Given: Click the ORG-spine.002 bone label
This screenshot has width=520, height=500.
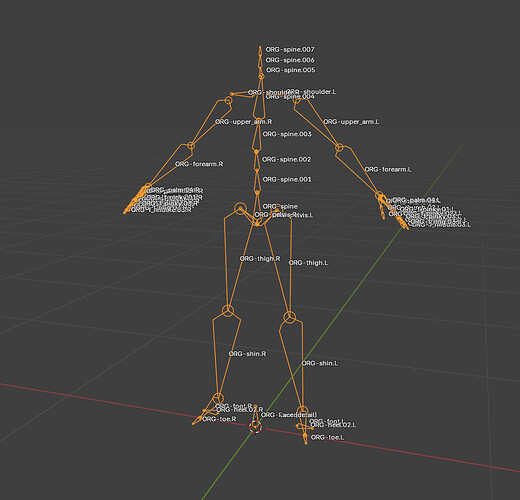Looking at the screenshot, I should [x=286, y=160].
